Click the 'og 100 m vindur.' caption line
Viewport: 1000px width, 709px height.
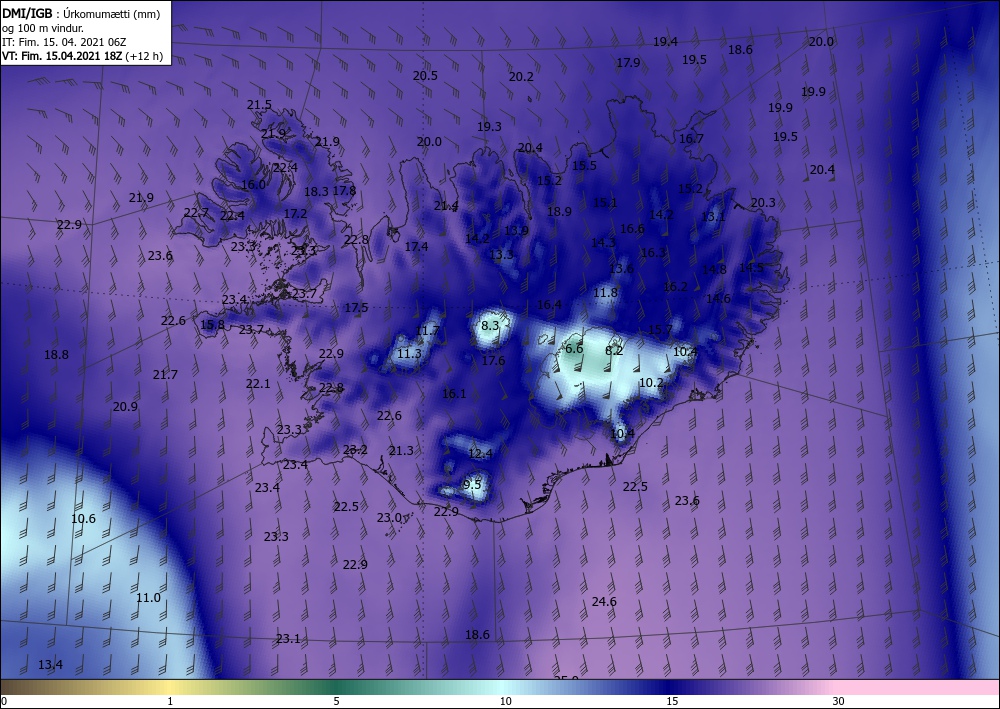(x=43, y=28)
